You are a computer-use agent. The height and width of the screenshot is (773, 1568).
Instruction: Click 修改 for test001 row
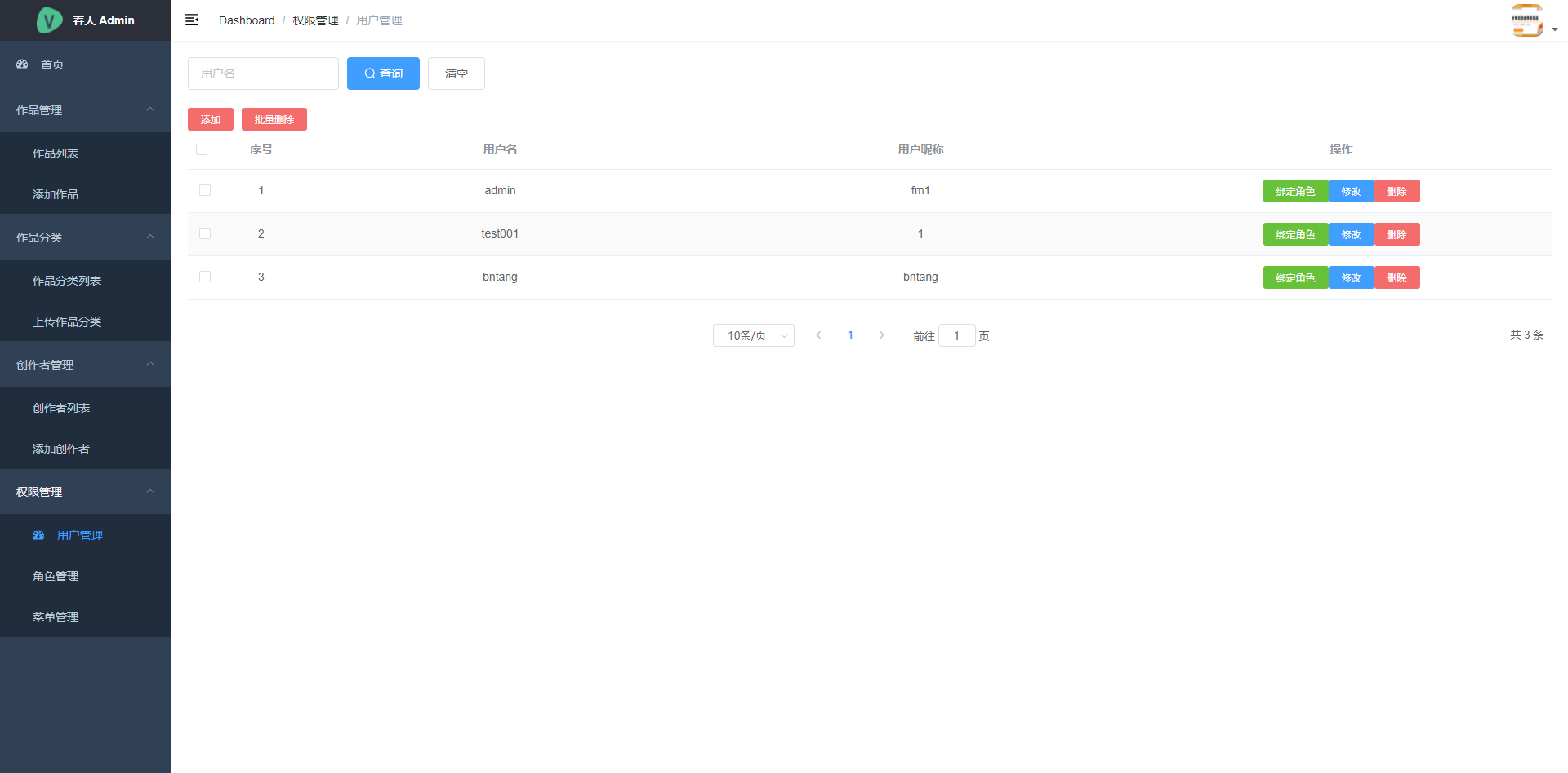(x=1352, y=234)
